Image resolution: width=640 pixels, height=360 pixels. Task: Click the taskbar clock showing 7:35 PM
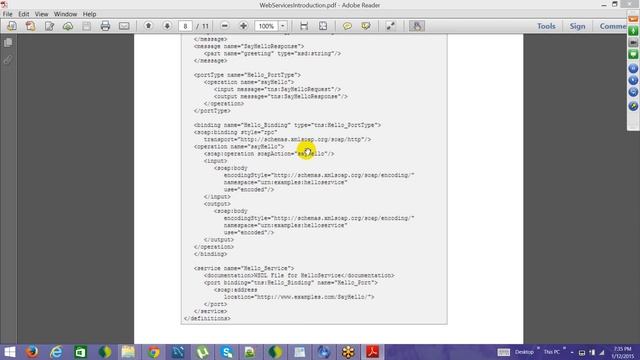pyautogui.click(x=622, y=352)
